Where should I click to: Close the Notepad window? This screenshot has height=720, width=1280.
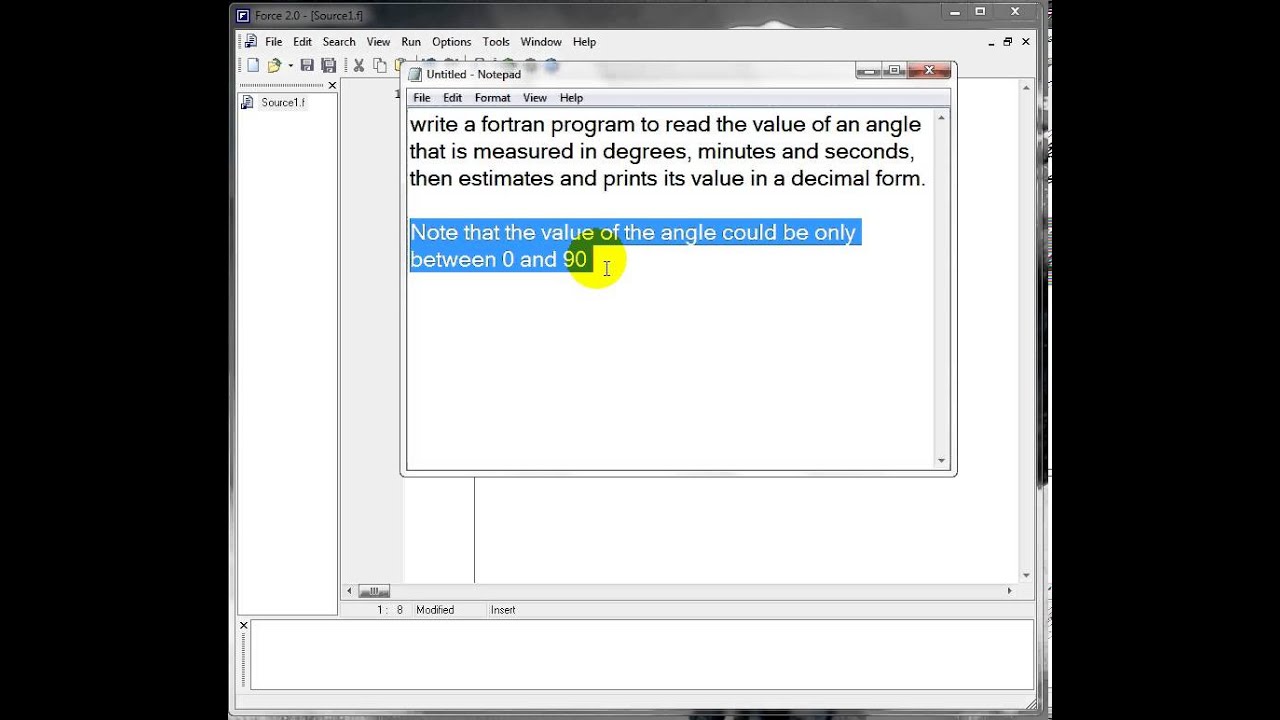[930, 70]
